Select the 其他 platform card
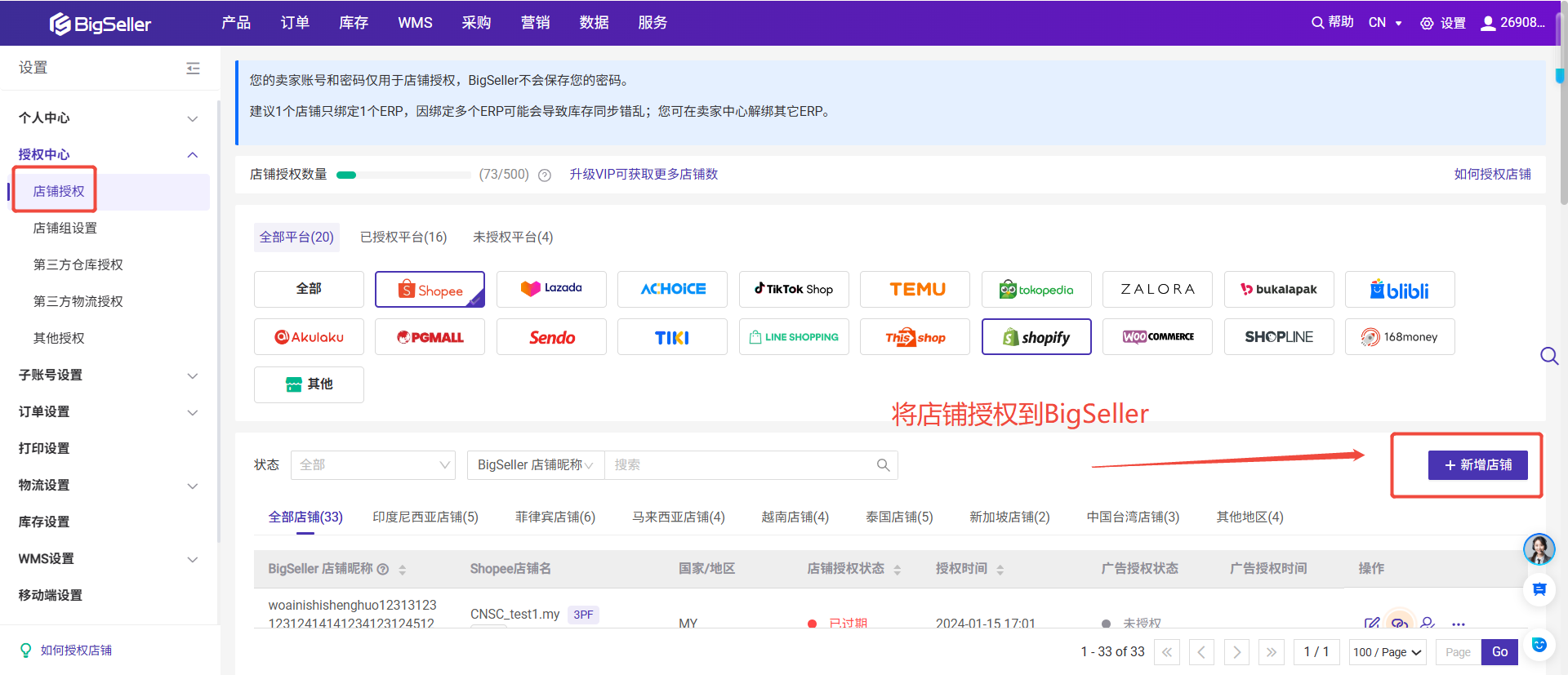This screenshot has width=1568, height=675. (309, 384)
